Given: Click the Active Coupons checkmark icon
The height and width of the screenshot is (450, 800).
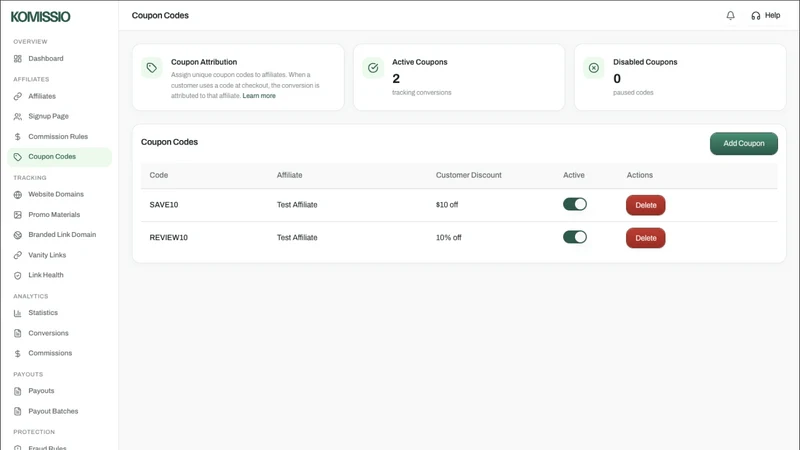Looking at the screenshot, I should point(373,68).
